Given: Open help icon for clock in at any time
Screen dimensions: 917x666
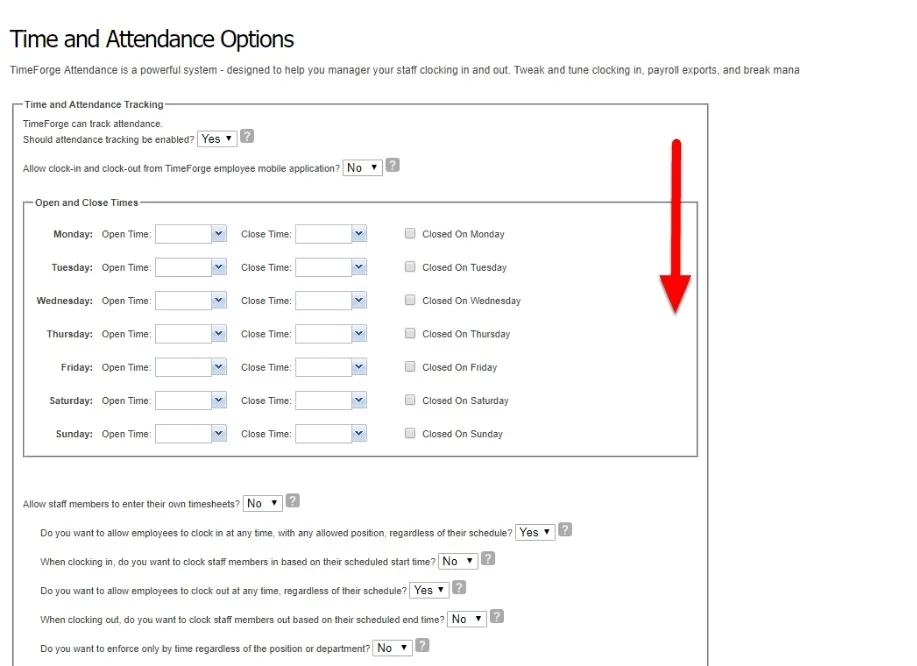Looking at the screenshot, I should (565, 529).
